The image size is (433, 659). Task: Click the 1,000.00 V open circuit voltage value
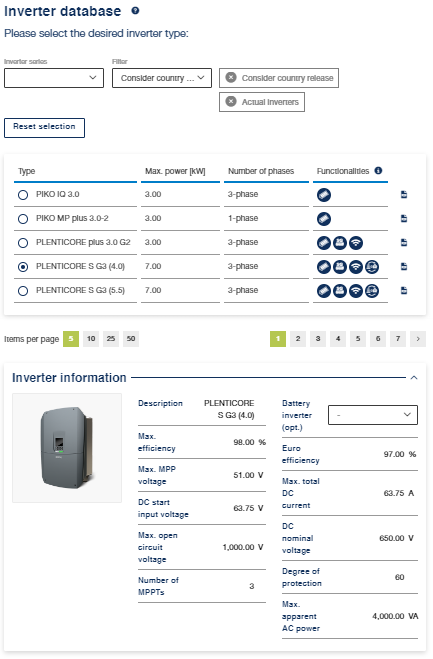coord(243,547)
